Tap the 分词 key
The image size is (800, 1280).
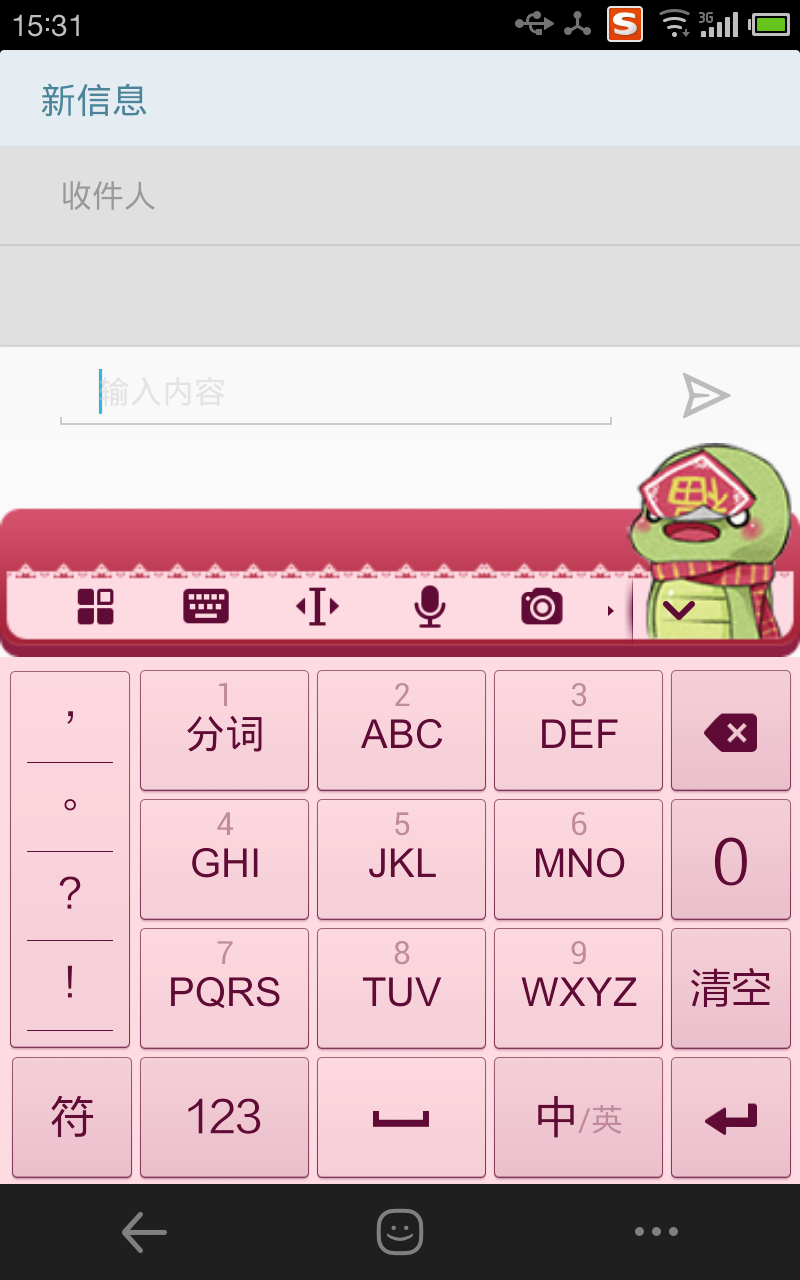coord(224,731)
